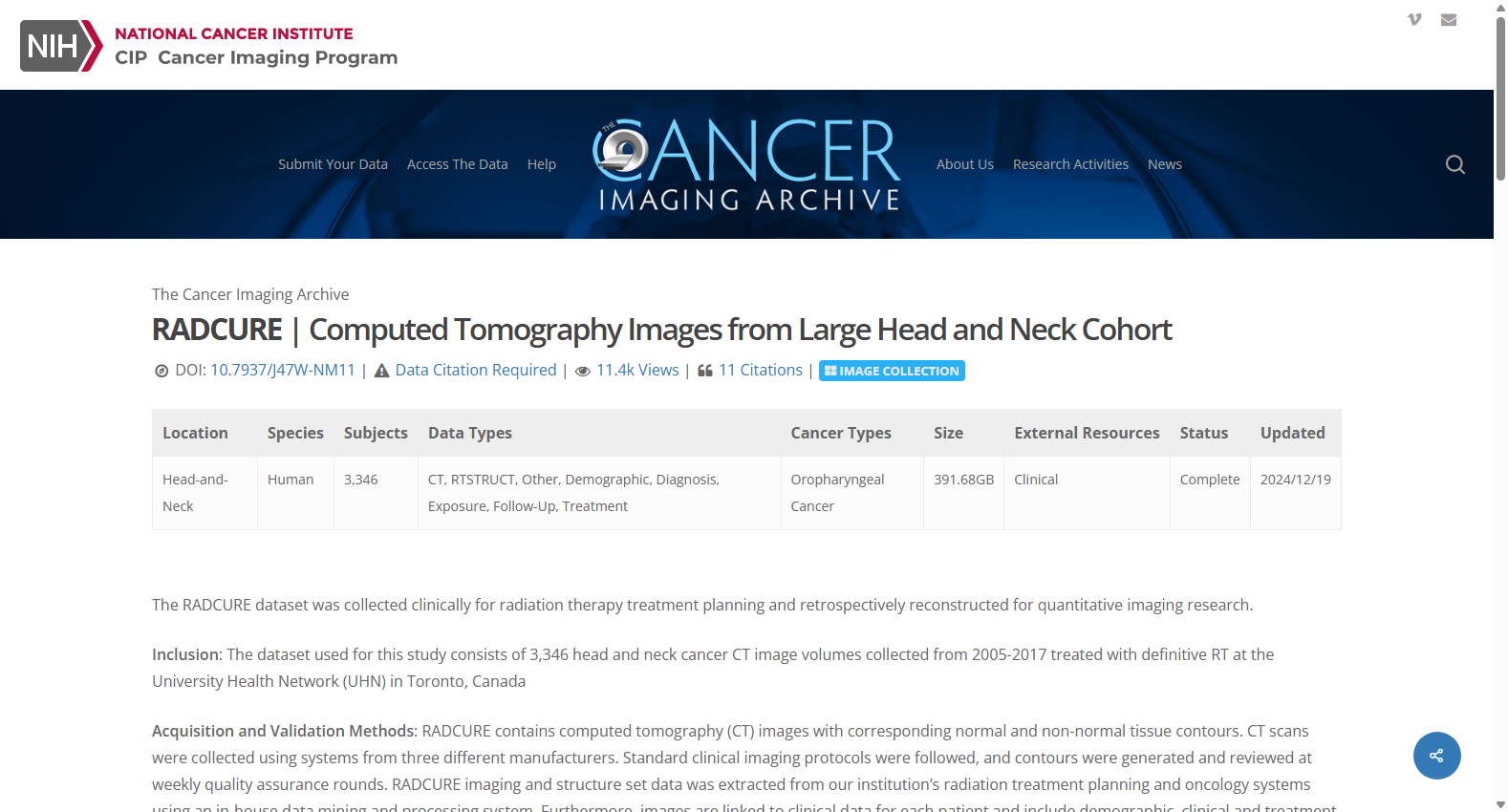The width and height of the screenshot is (1508, 812).
Task: Click the External Resources column header
Action: (1087, 433)
